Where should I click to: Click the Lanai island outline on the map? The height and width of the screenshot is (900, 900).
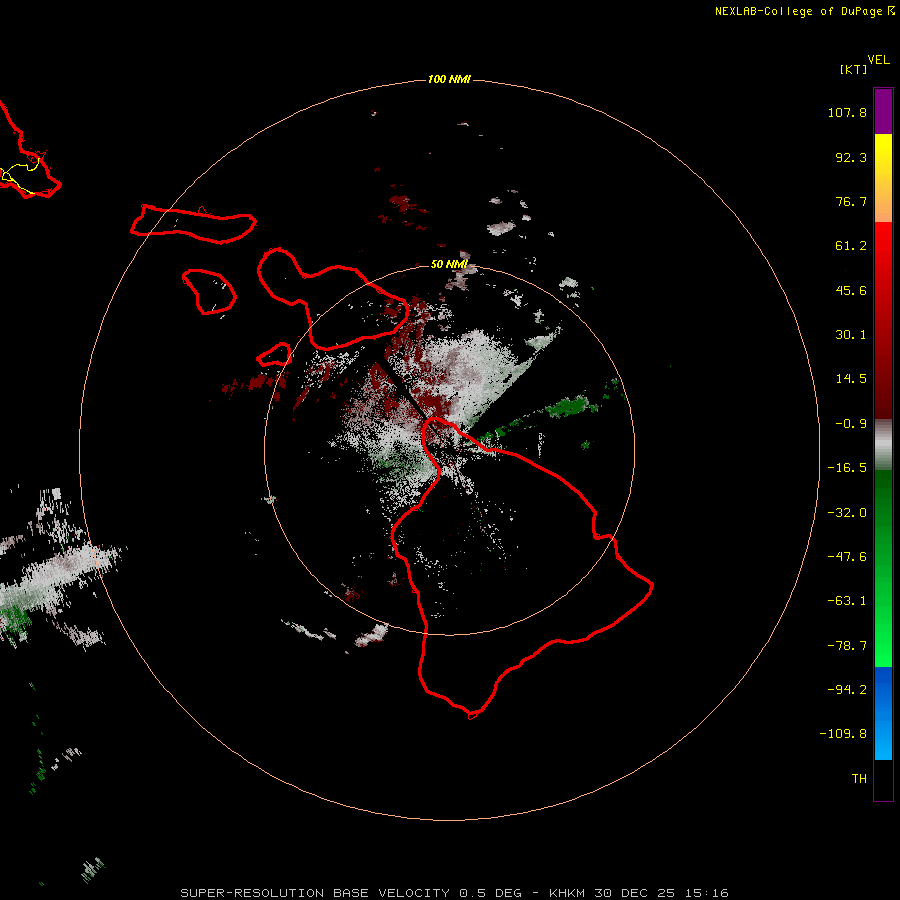(x=209, y=292)
